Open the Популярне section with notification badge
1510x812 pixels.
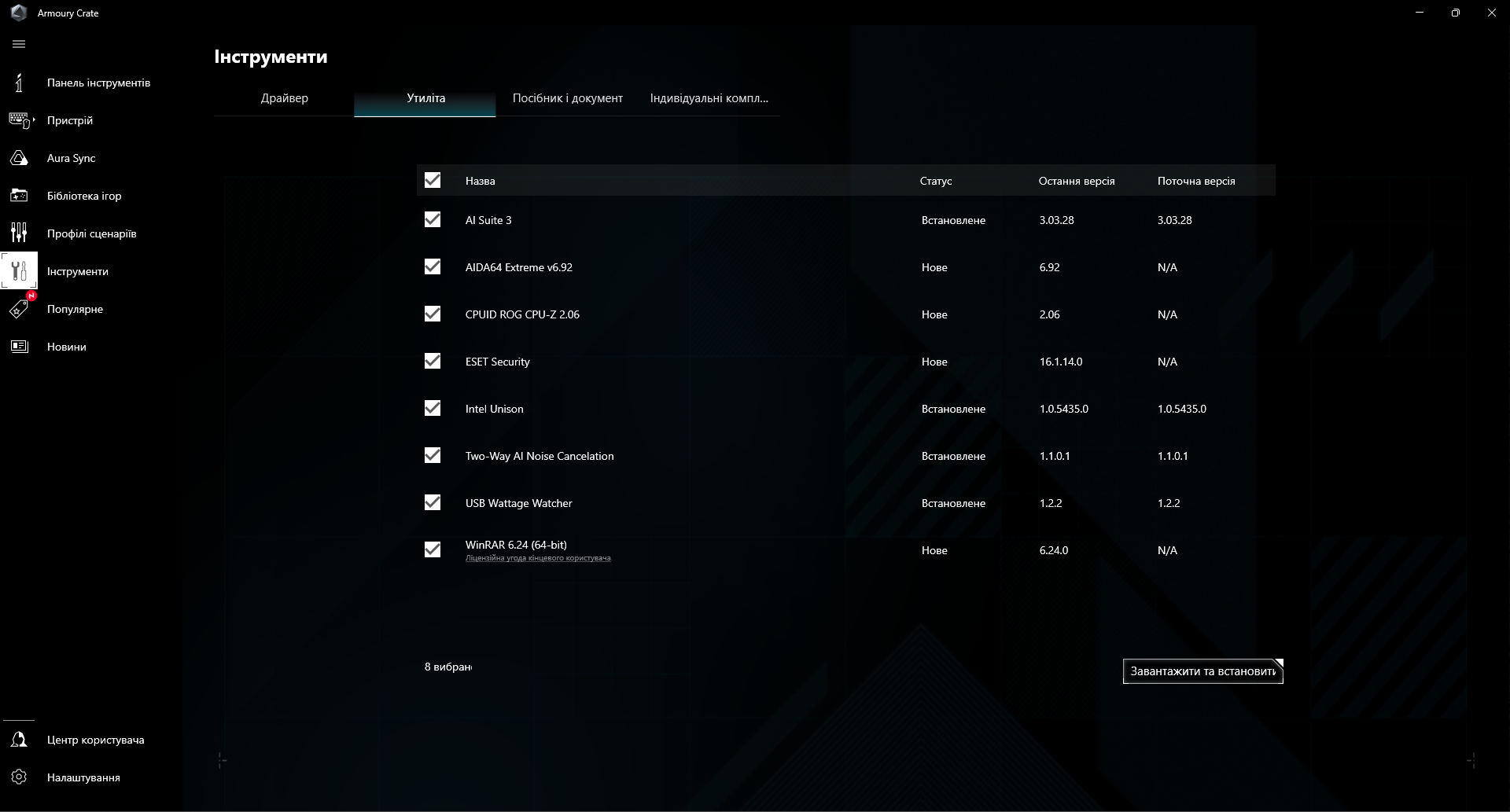75,309
